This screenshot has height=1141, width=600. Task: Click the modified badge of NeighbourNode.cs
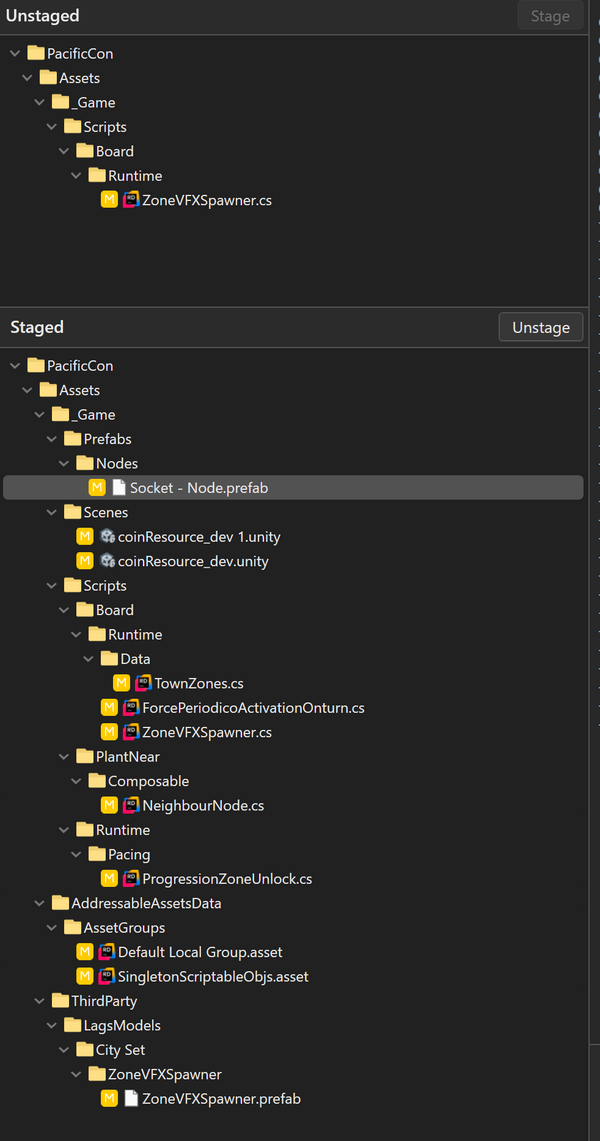[109, 806]
